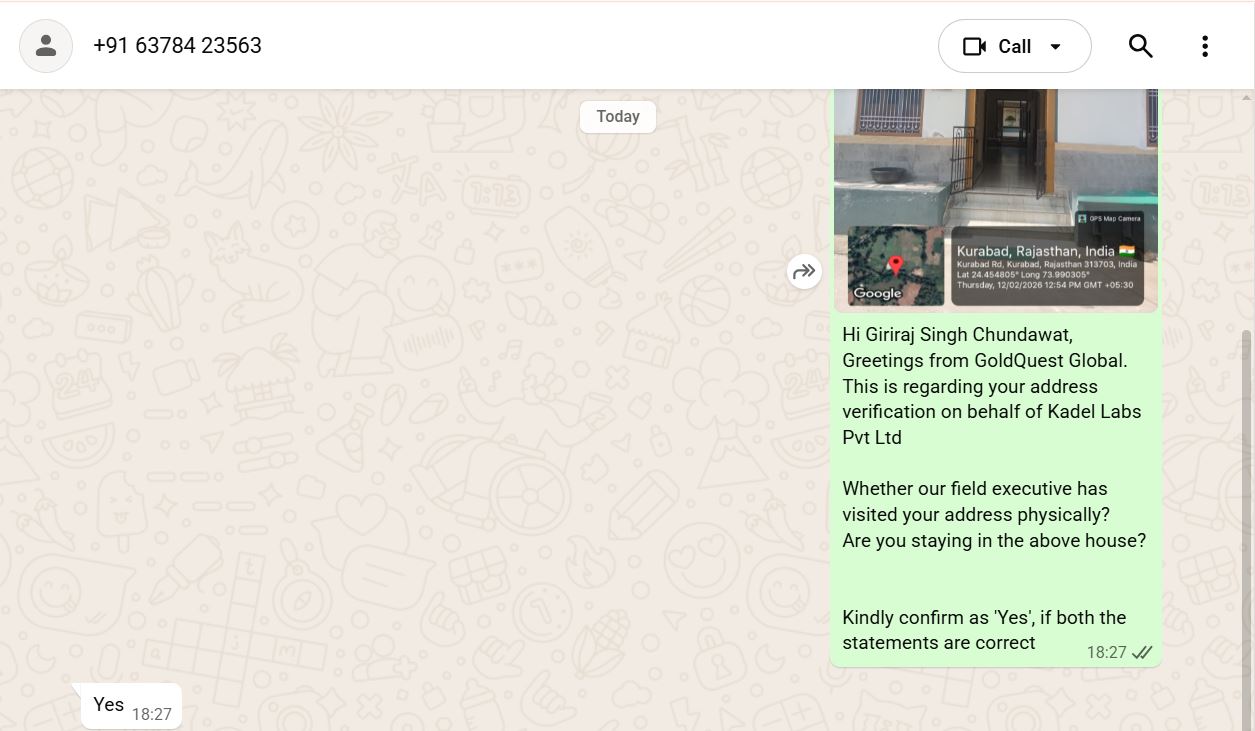Click the Today date chip
This screenshot has height=731, width=1255.
[617, 117]
